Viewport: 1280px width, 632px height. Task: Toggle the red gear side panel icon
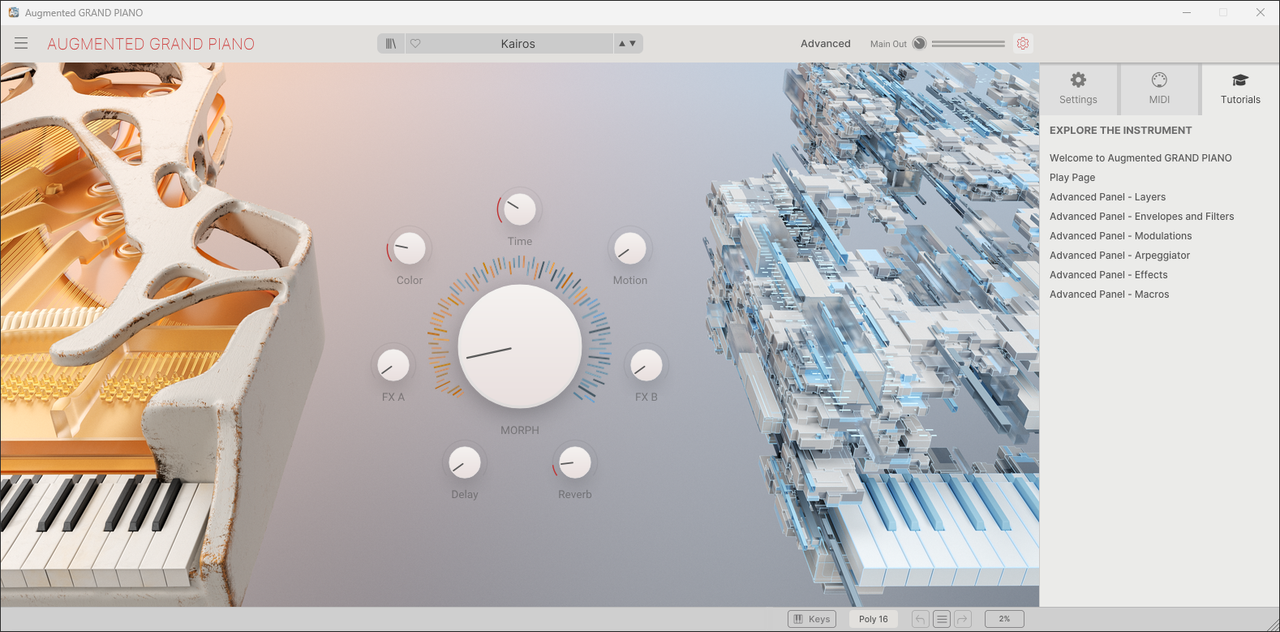[x=1022, y=44]
